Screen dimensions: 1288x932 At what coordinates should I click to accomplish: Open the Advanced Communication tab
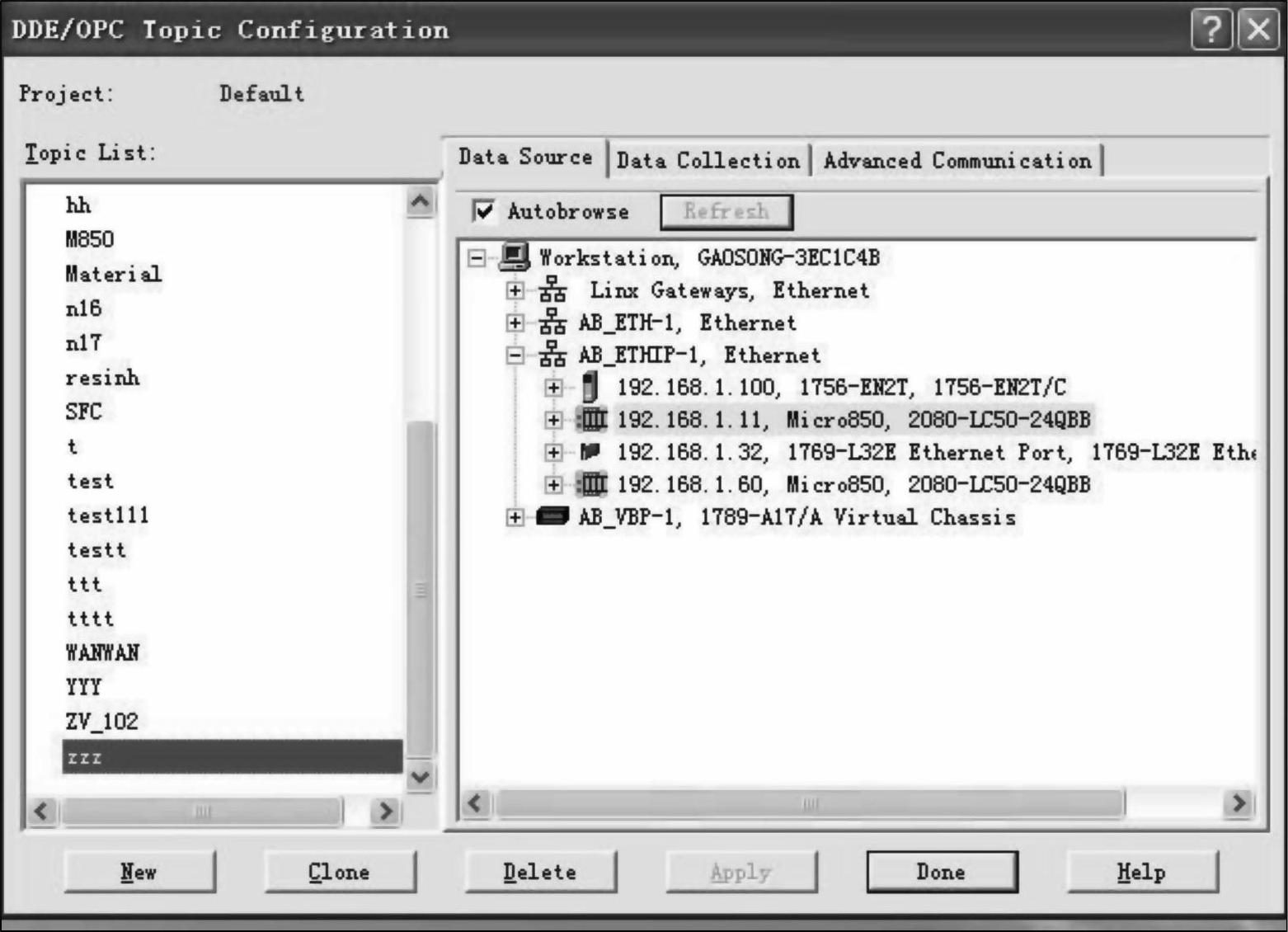tap(957, 160)
